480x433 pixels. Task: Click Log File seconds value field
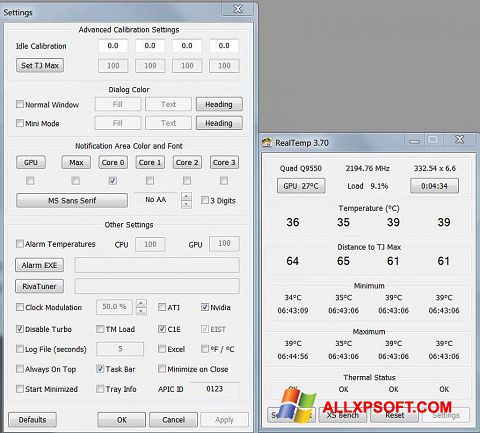coord(120,349)
